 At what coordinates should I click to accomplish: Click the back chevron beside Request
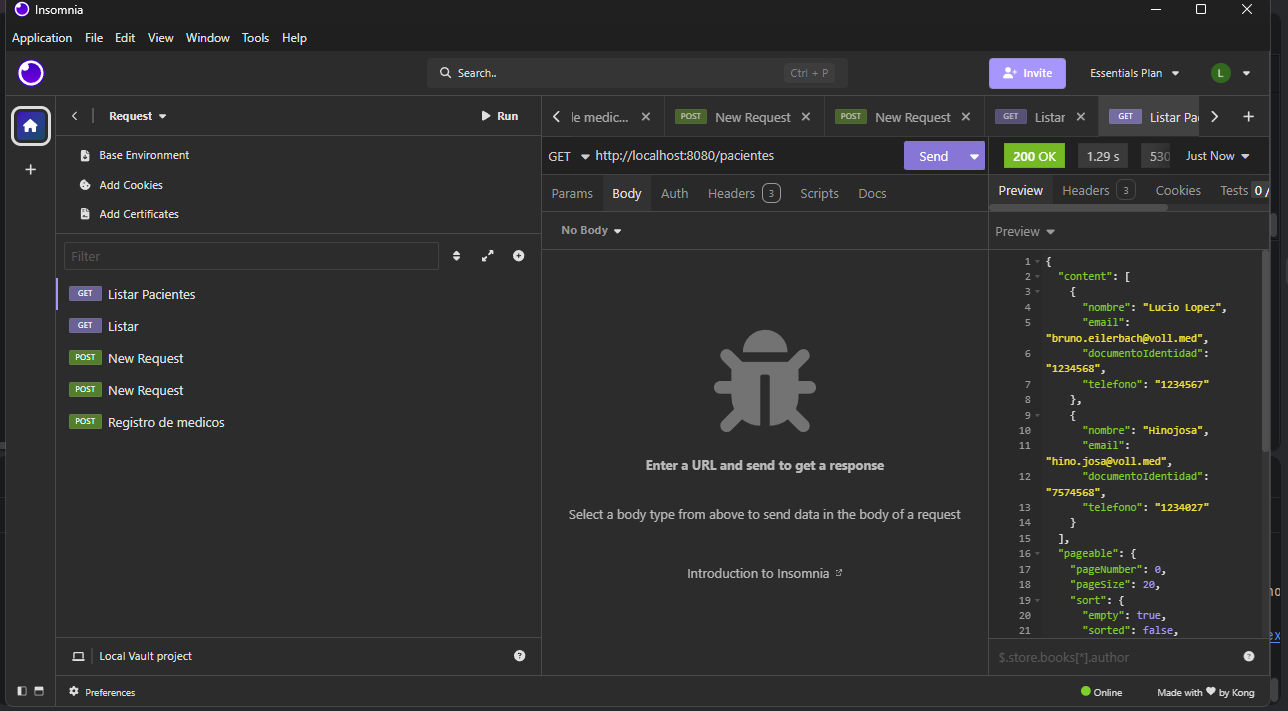(74, 116)
